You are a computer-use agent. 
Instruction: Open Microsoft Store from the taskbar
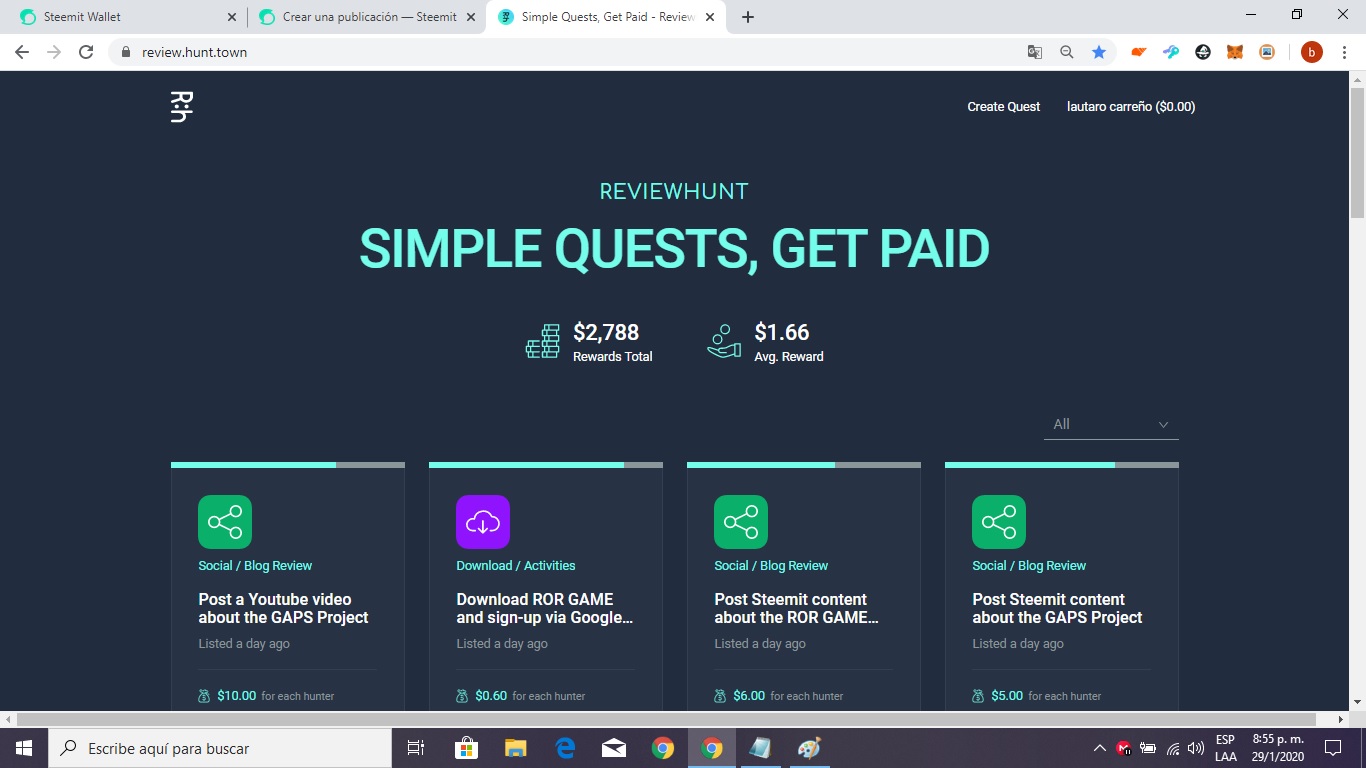[x=466, y=748]
